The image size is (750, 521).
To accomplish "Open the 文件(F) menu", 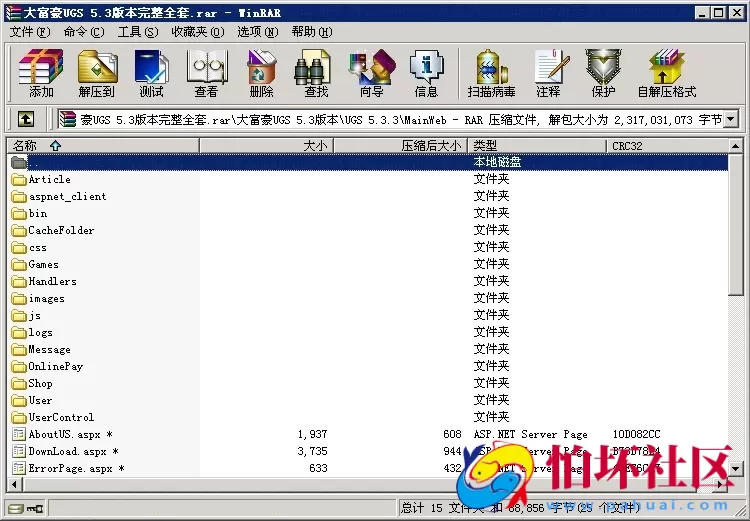I will click(x=30, y=32).
